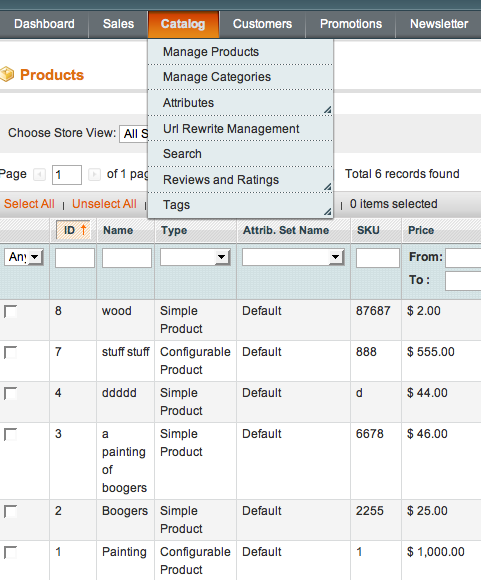Check the checkbox for a painting of boogers

[10, 435]
